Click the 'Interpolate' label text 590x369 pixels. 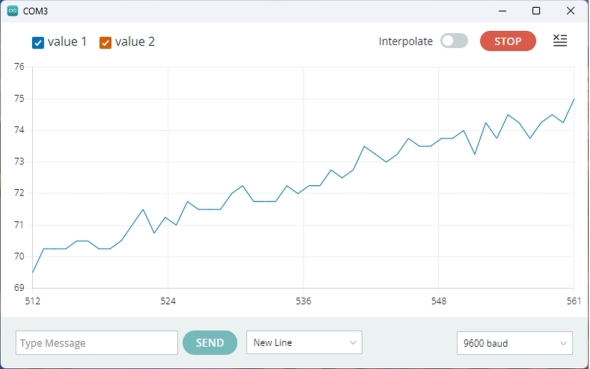406,41
